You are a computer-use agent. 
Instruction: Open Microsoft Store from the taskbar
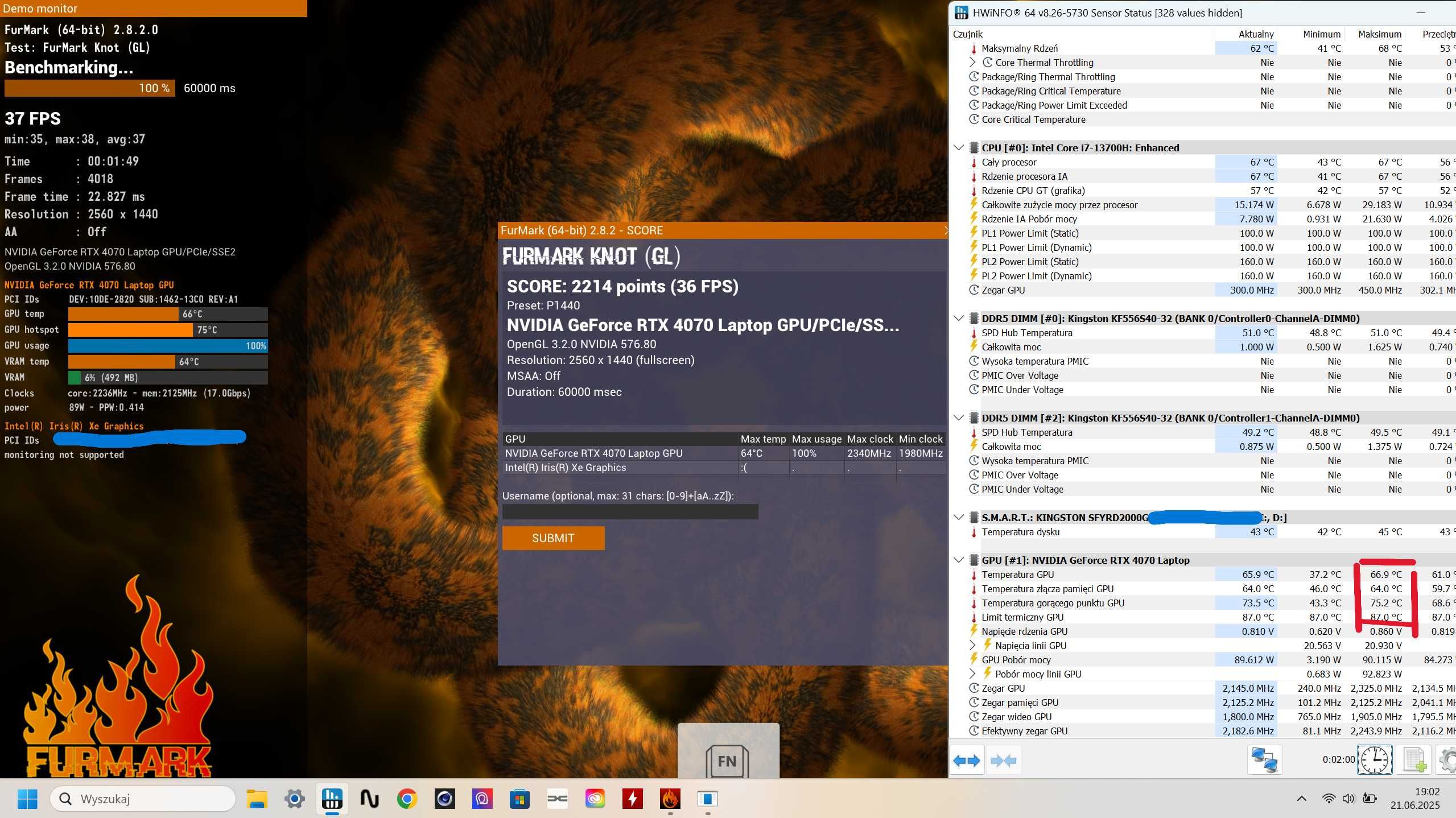[x=519, y=799]
